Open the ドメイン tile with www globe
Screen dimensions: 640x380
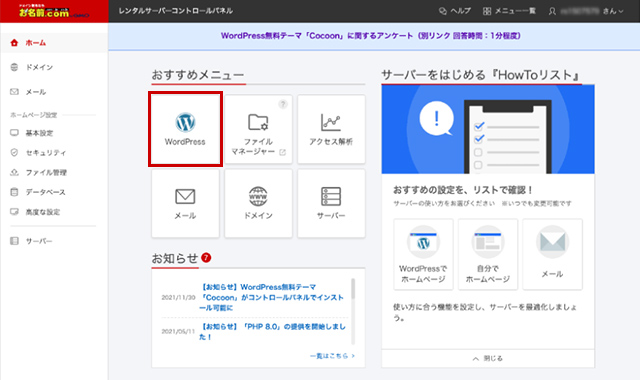pyautogui.click(x=258, y=203)
